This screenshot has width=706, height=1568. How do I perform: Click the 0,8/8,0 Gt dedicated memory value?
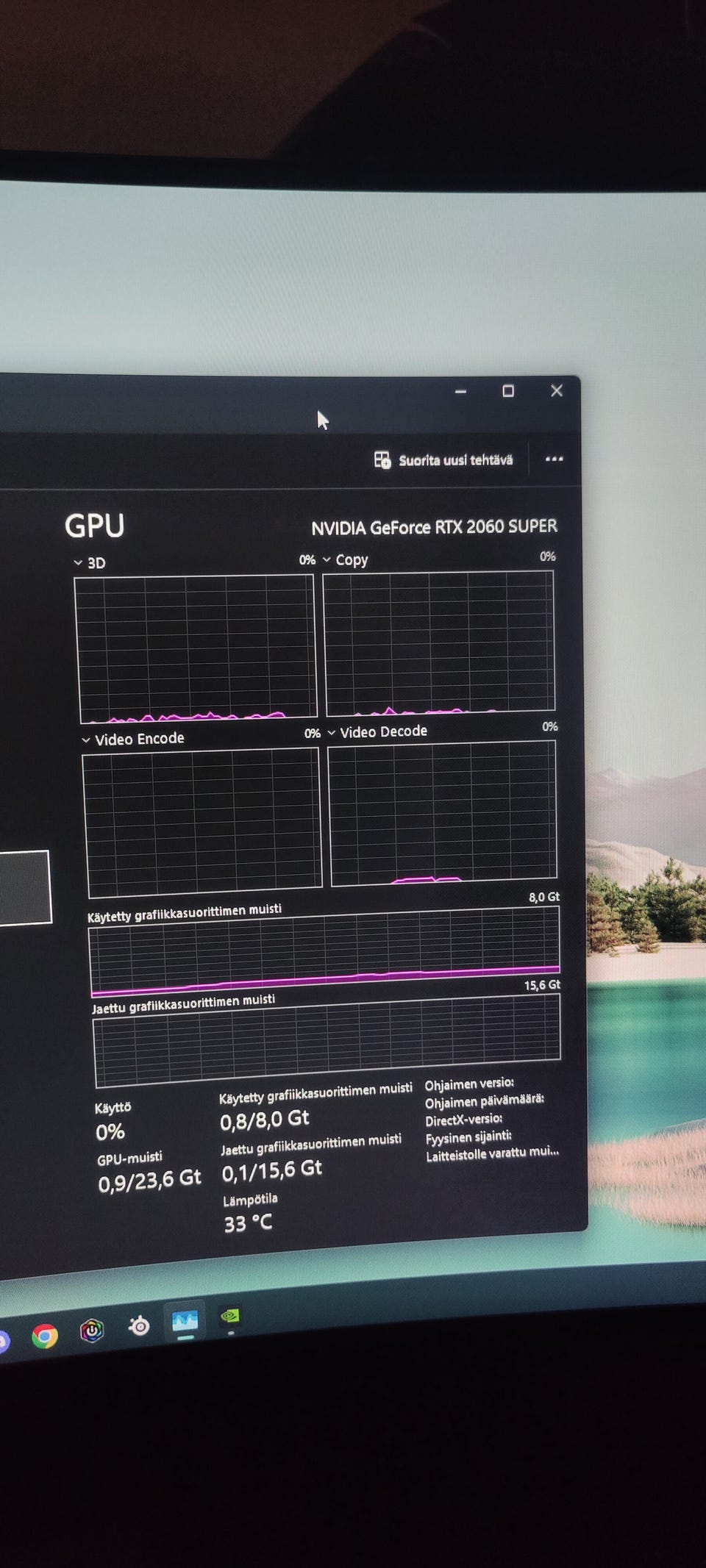[265, 1120]
